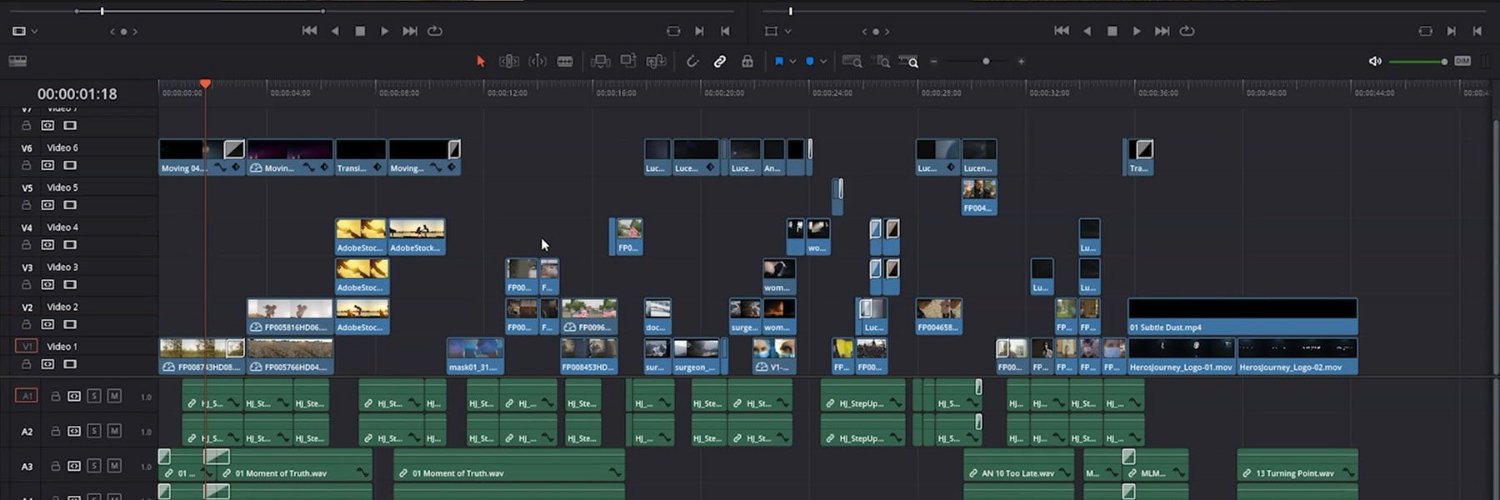Screen dimensions: 1500x500
Task: Toggle the DIM audio button
Action: (1462, 61)
